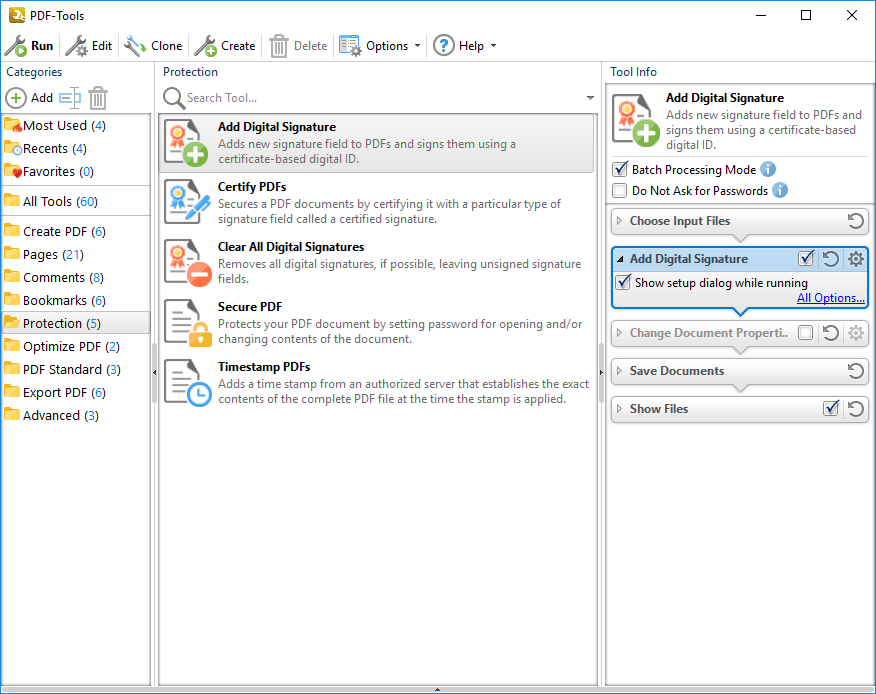Click the rename category icon
Image resolution: width=876 pixels, height=694 pixels.
69,98
